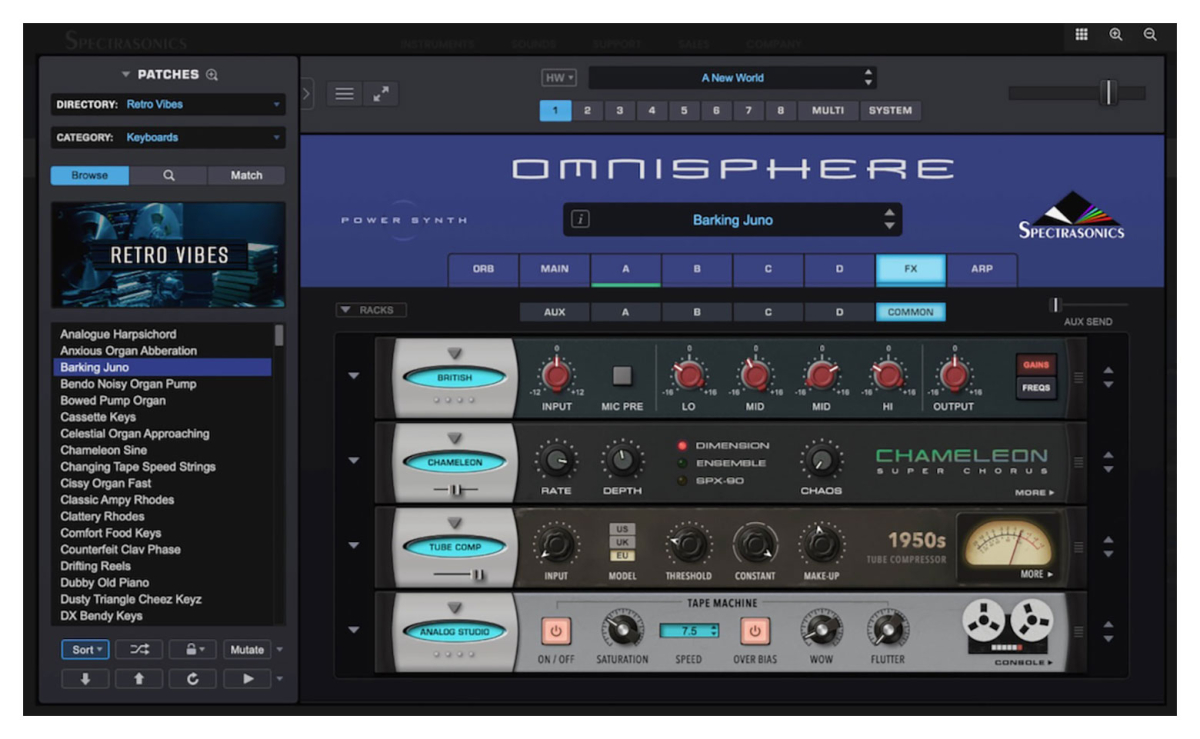Click the FREQS button on British EQ

click(1036, 388)
